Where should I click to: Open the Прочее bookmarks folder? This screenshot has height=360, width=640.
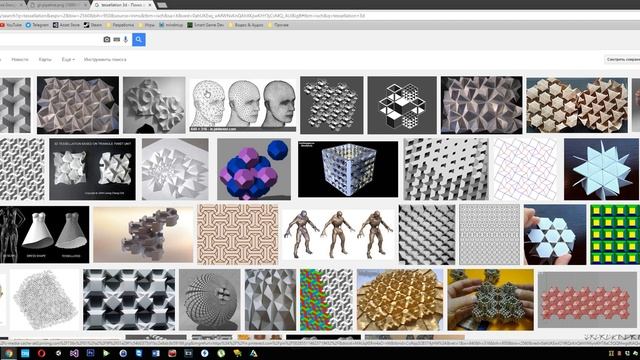coord(278,25)
